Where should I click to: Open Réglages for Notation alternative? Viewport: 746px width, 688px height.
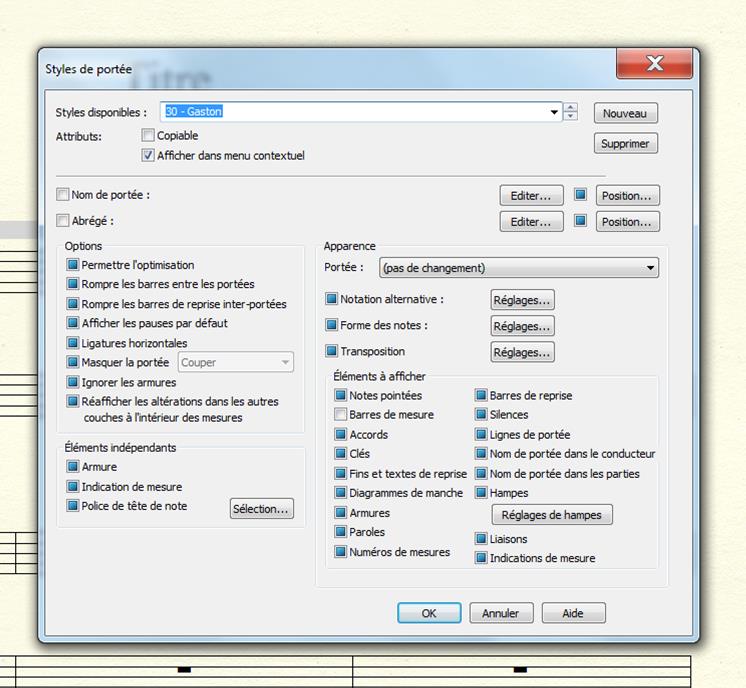point(522,300)
